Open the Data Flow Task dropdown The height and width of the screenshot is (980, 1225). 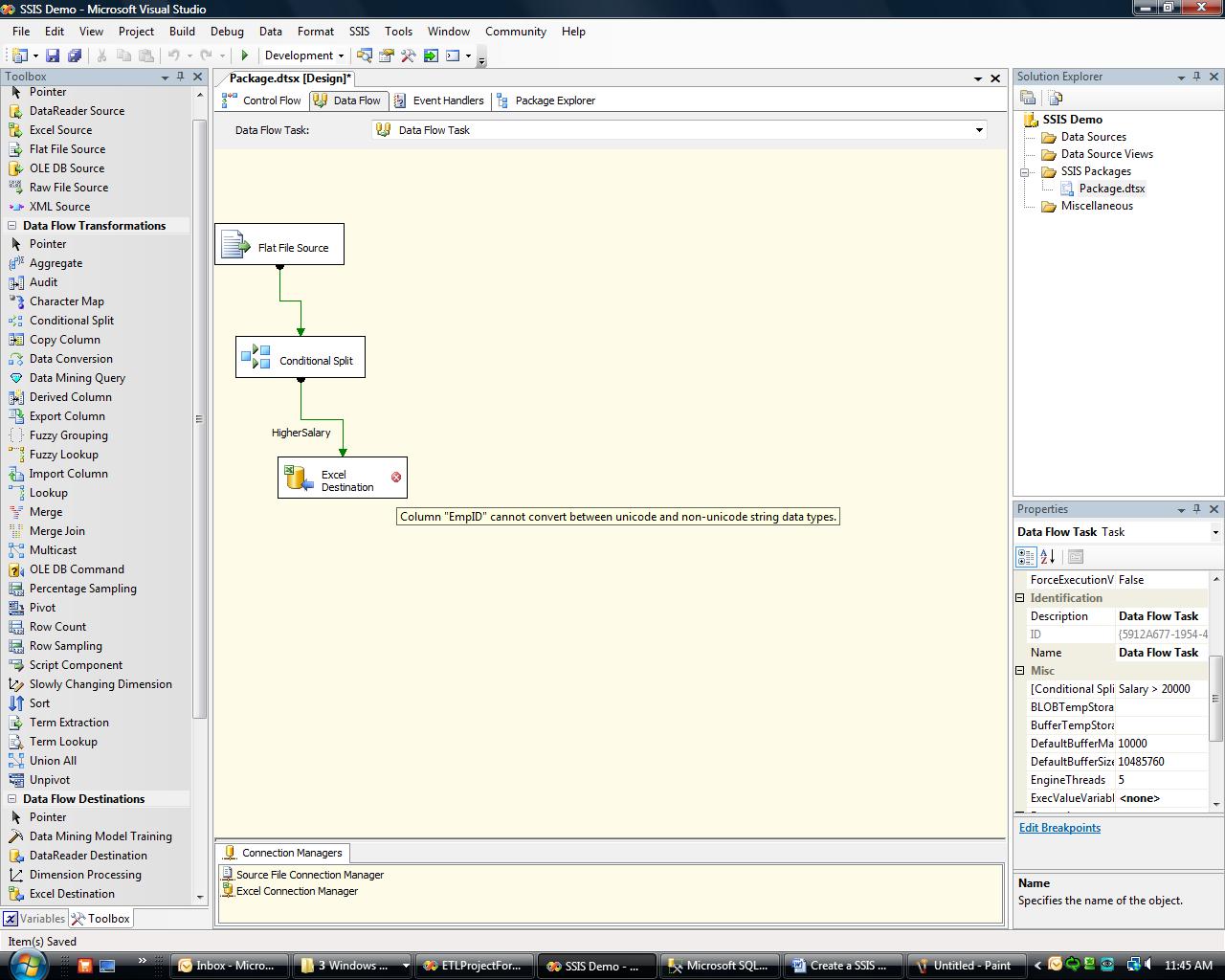pyautogui.click(x=979, y=130)
